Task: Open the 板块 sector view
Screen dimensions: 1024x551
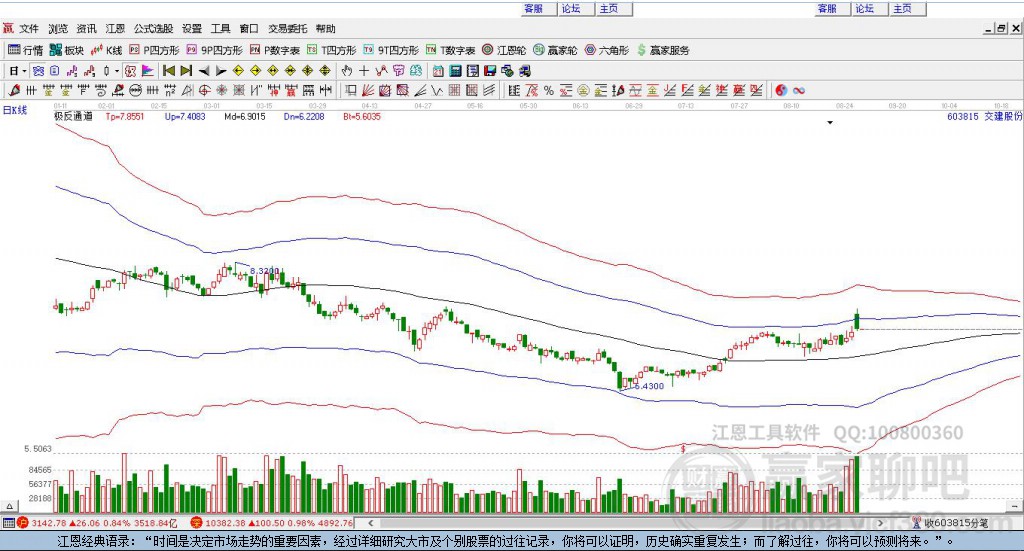Action: click(67, 50)
